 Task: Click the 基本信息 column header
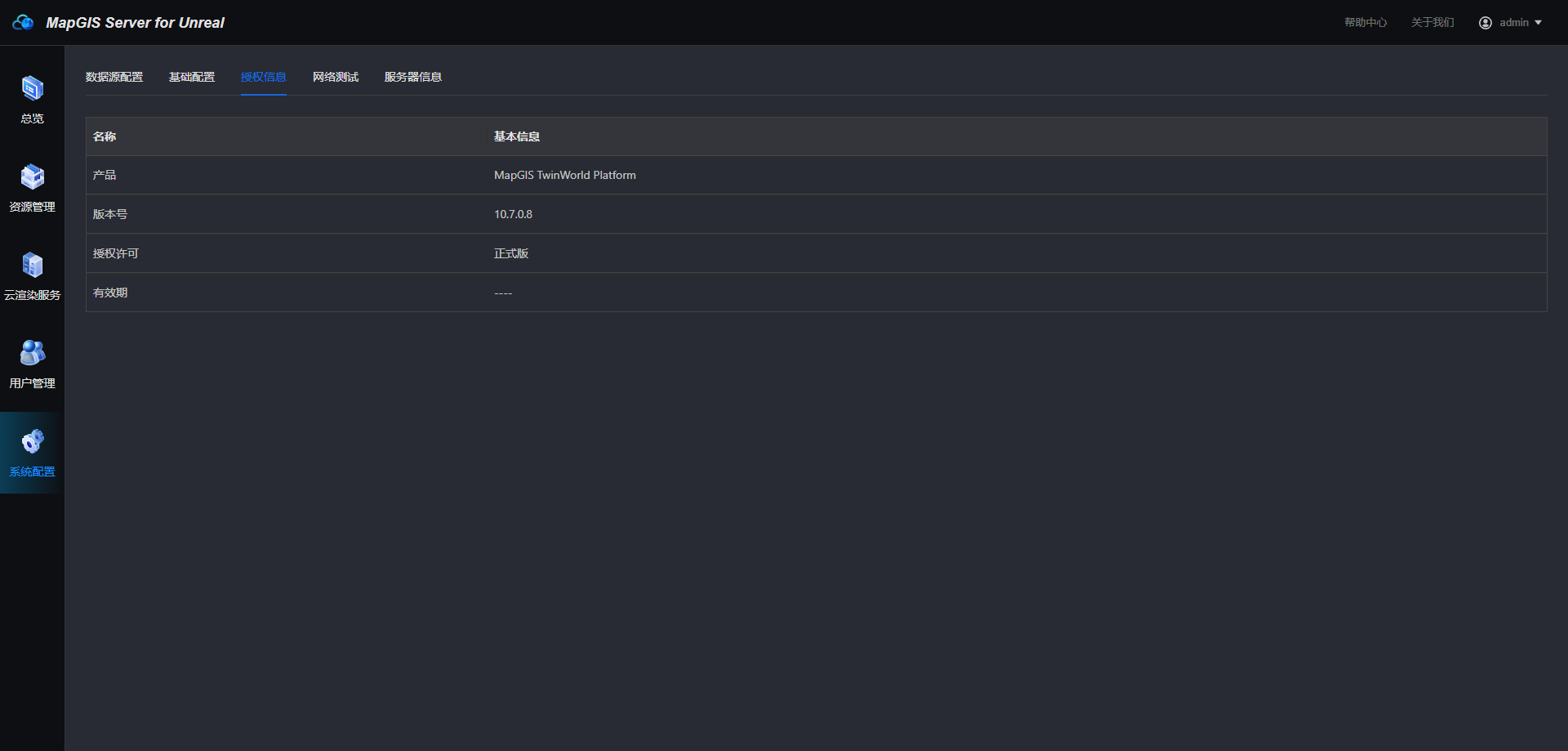[x=517, y=136]
